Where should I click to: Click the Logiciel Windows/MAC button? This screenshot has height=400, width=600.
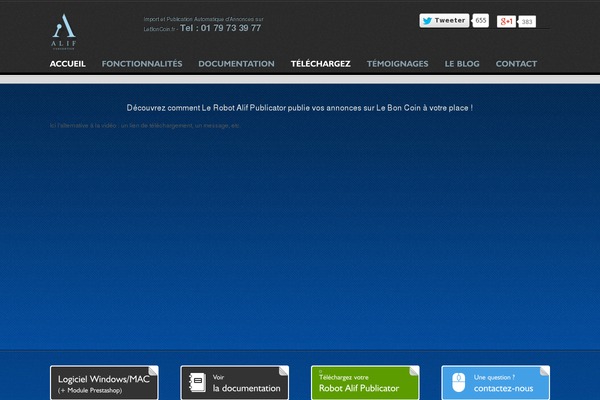pos(104,383)
